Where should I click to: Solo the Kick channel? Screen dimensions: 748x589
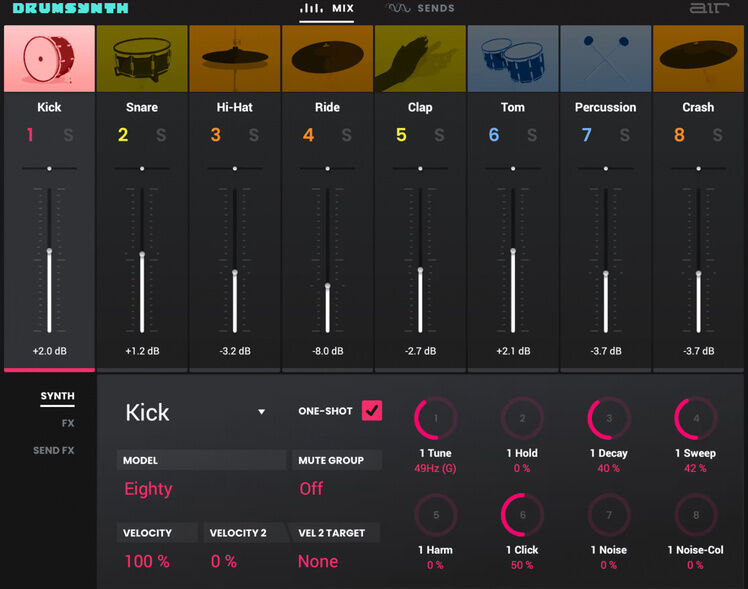(x=68, y=135)
